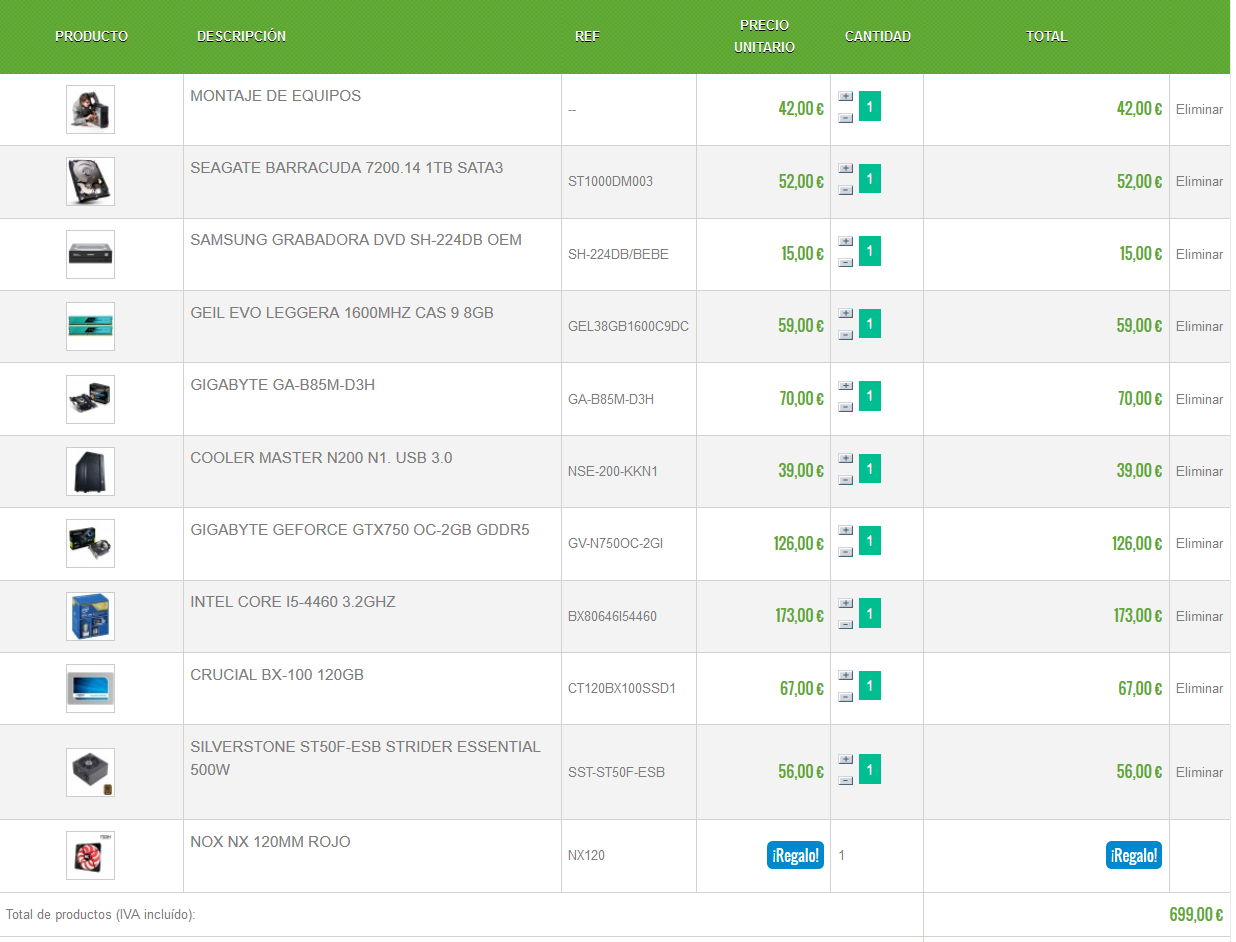Increase quantity of GIGABYTE GEFORCE GTX750
Image resolution: width=1236 pixels, height=942 pixels.
[x=845, y=531]
